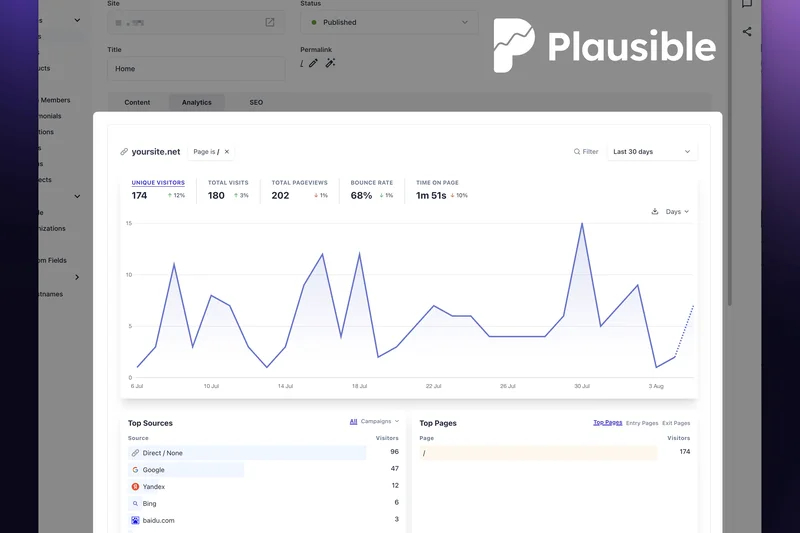Click the link icon beside yoursite.net
The image size is (800, 533).
(x=124, y=151)
